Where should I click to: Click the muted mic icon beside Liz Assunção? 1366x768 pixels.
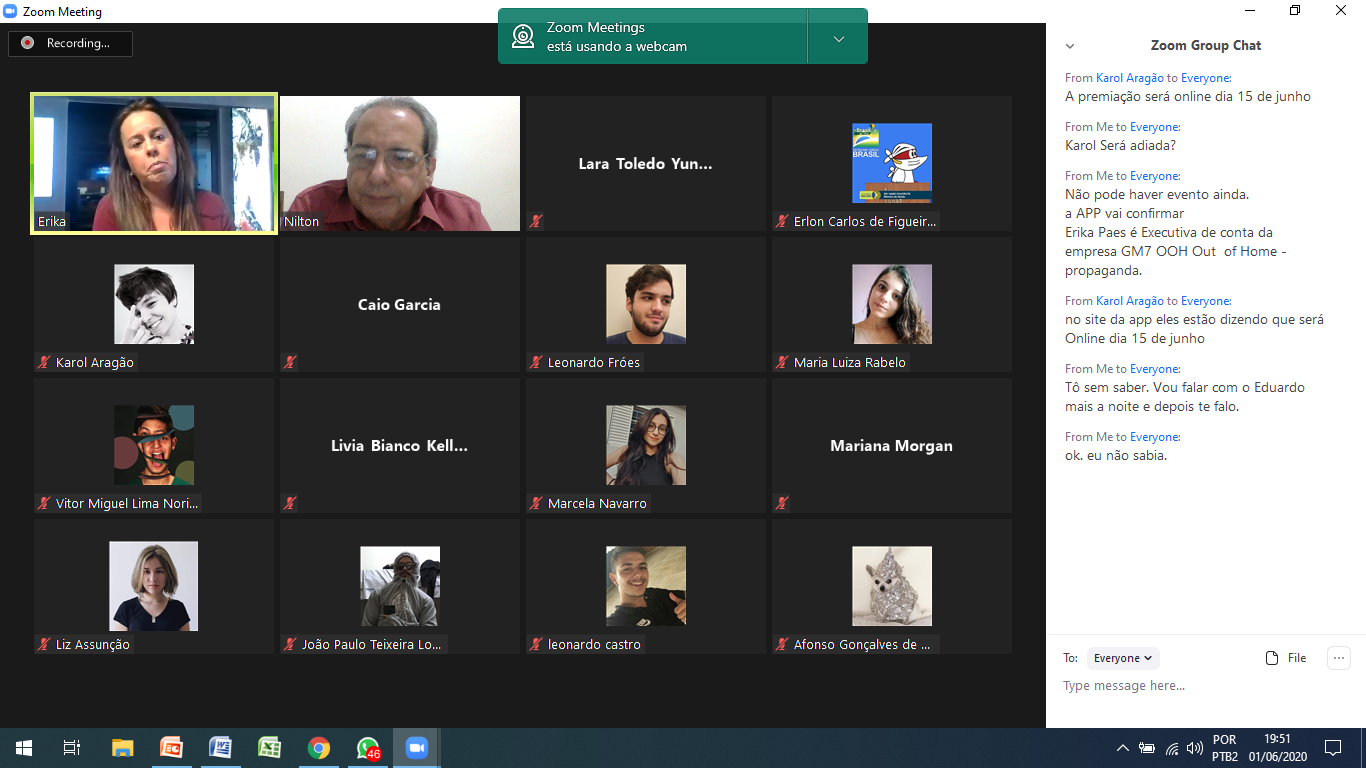(44, 644)
